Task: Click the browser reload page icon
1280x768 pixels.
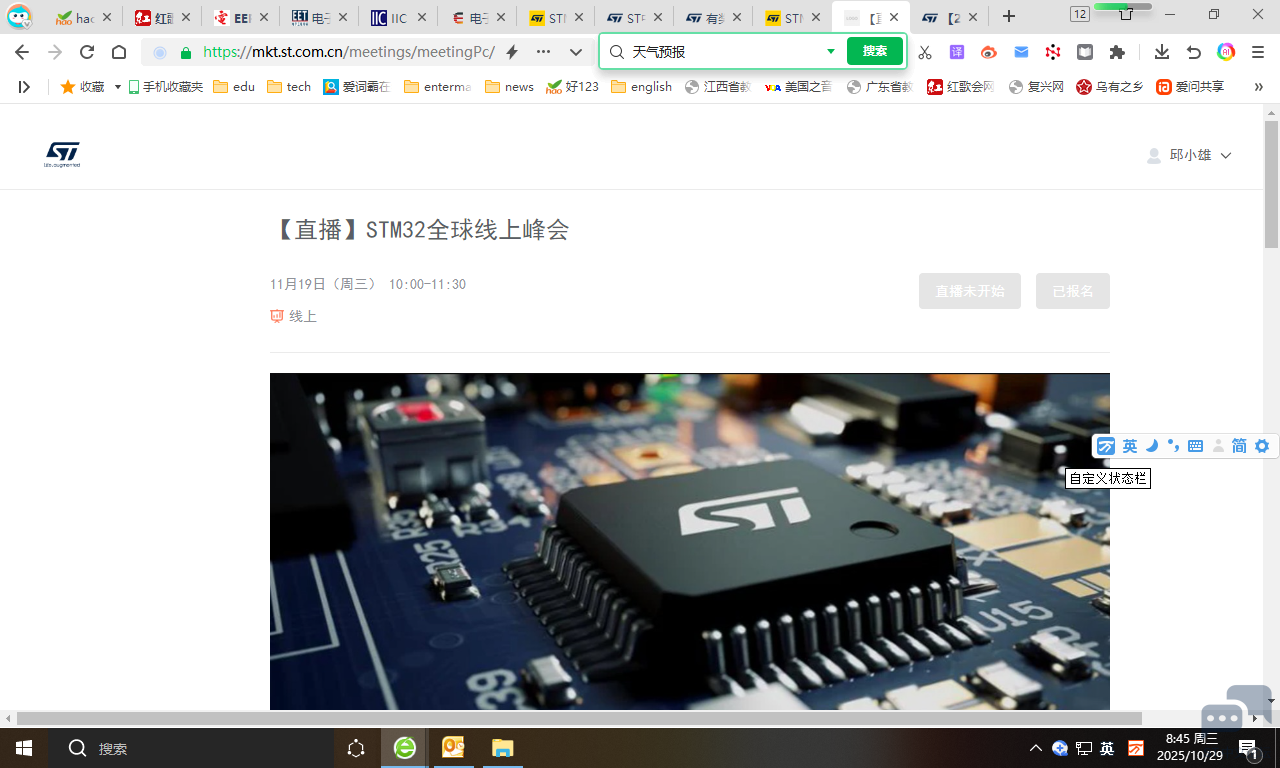Action: pos(87,52)
